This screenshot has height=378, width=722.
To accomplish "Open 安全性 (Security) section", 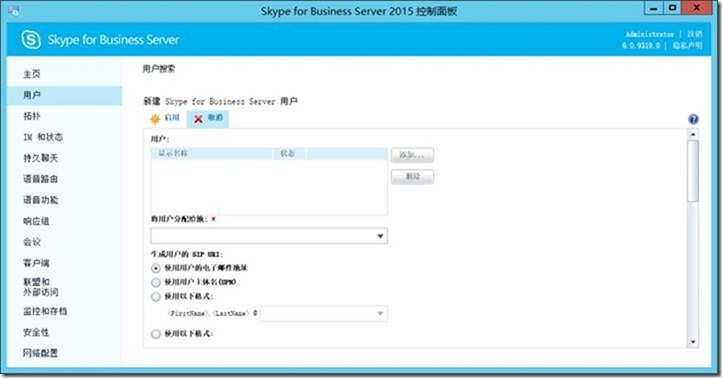I will click(36, 332).
